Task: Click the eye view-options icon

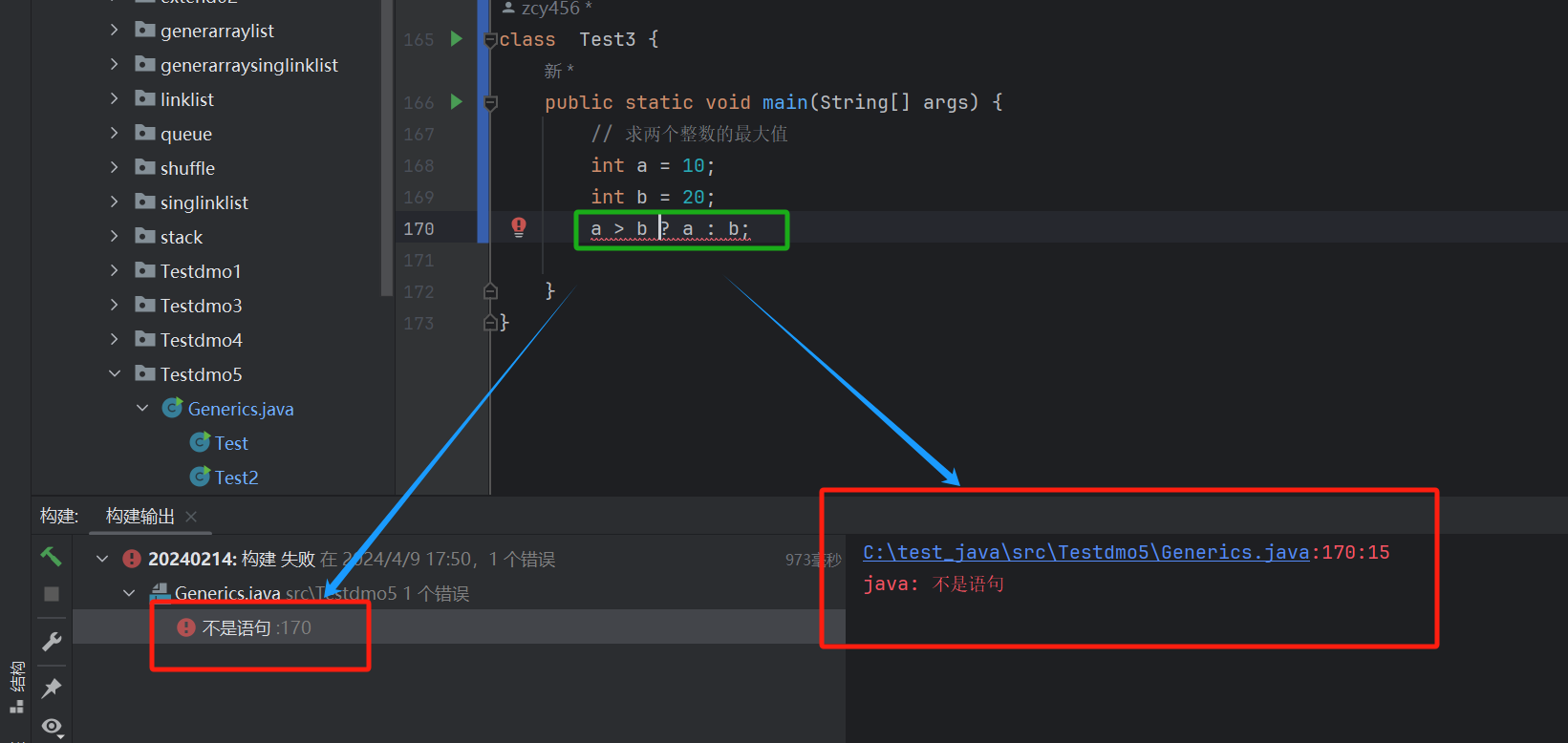Action: click(53, 728)
